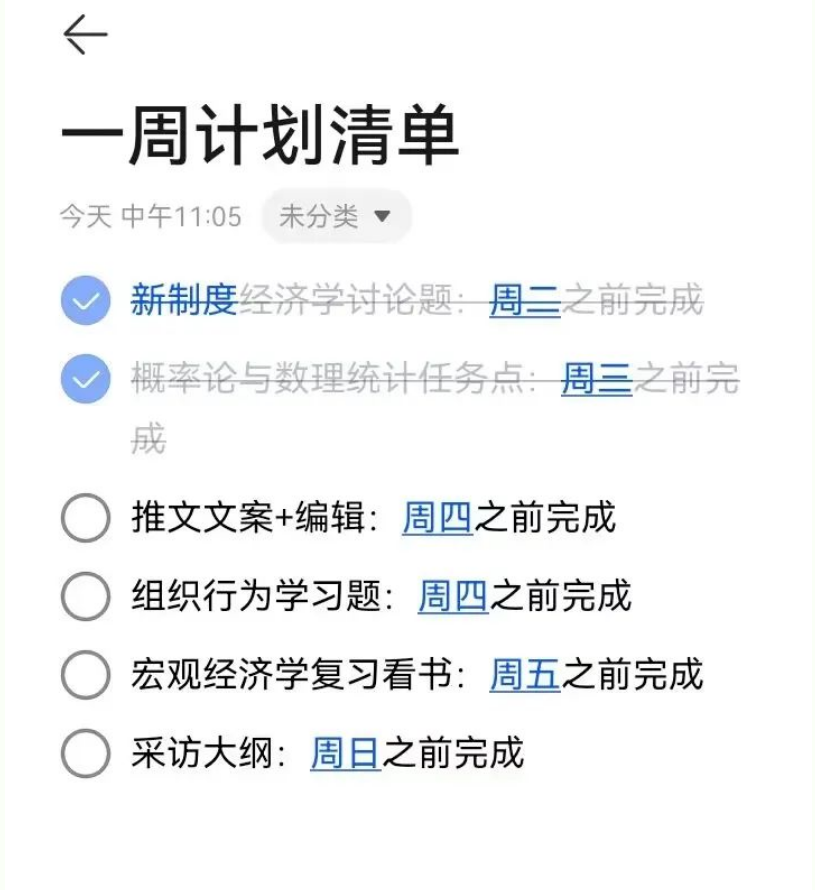Uncheck the 新制度经济学讨论题 task
This screenshot has width=815, height=890.
[x=85, y=300]
